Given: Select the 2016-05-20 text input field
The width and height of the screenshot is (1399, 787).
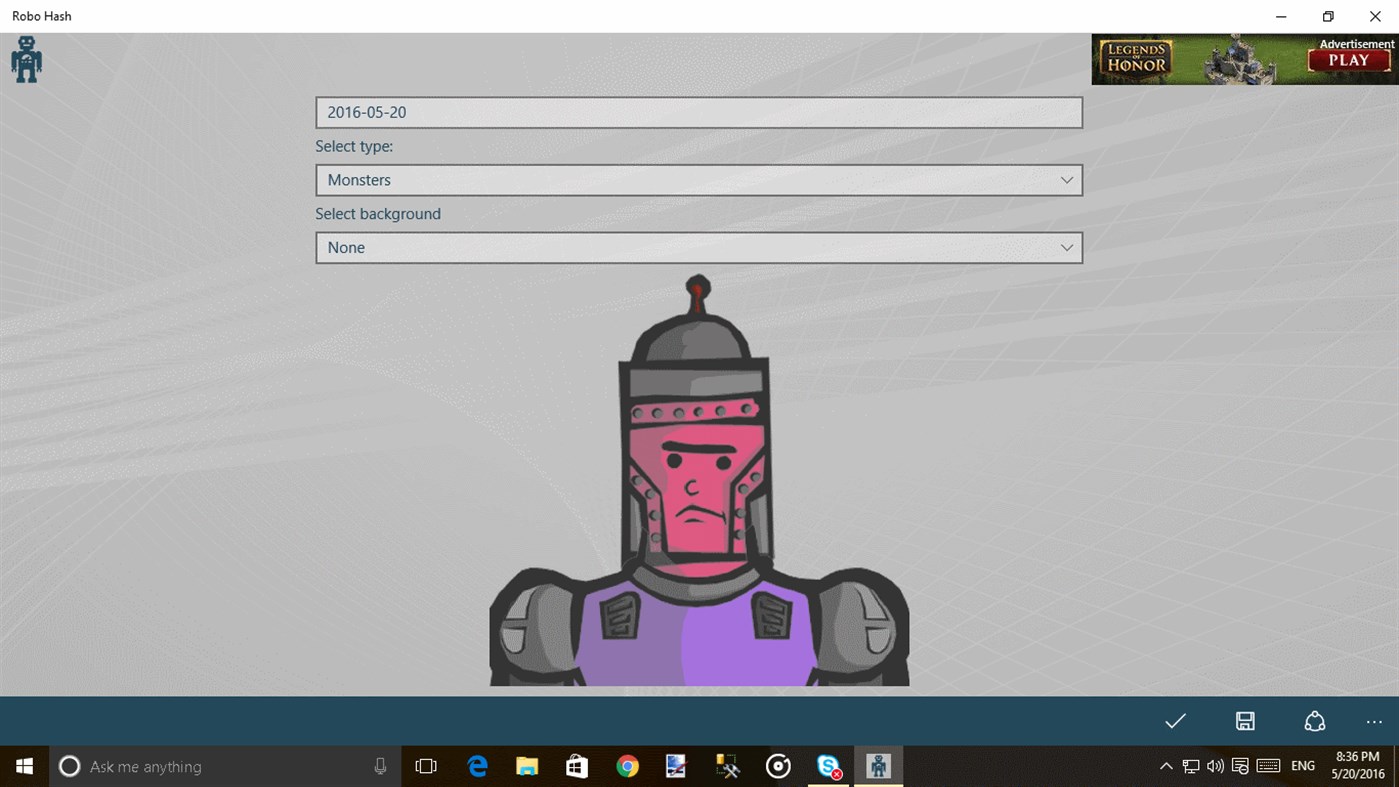Looking at the screenshot, I should coord(699,112).
